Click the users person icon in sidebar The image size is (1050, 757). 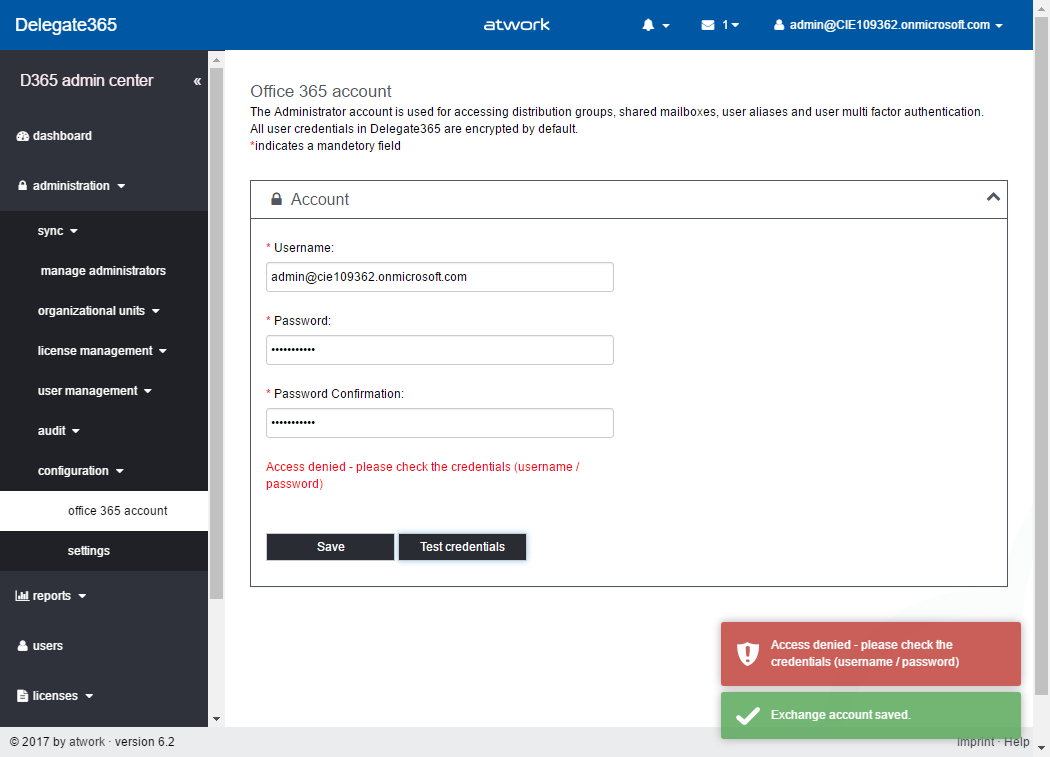click(22, 646)
